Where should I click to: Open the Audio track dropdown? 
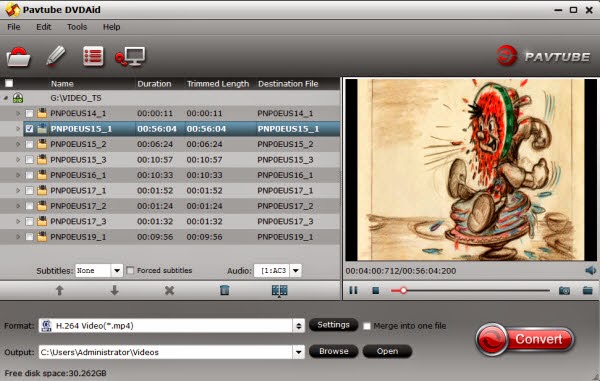coord(295,271)
